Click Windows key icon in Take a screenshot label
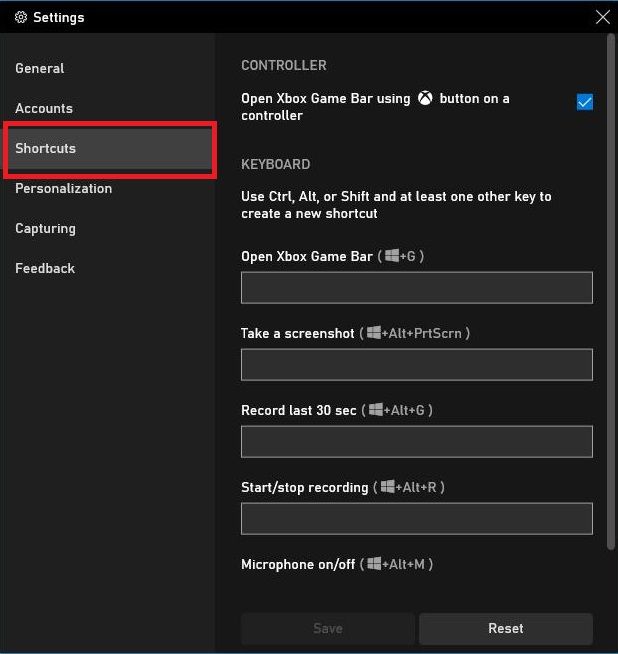The image size is (618, 654). click(x=374, y=333)
